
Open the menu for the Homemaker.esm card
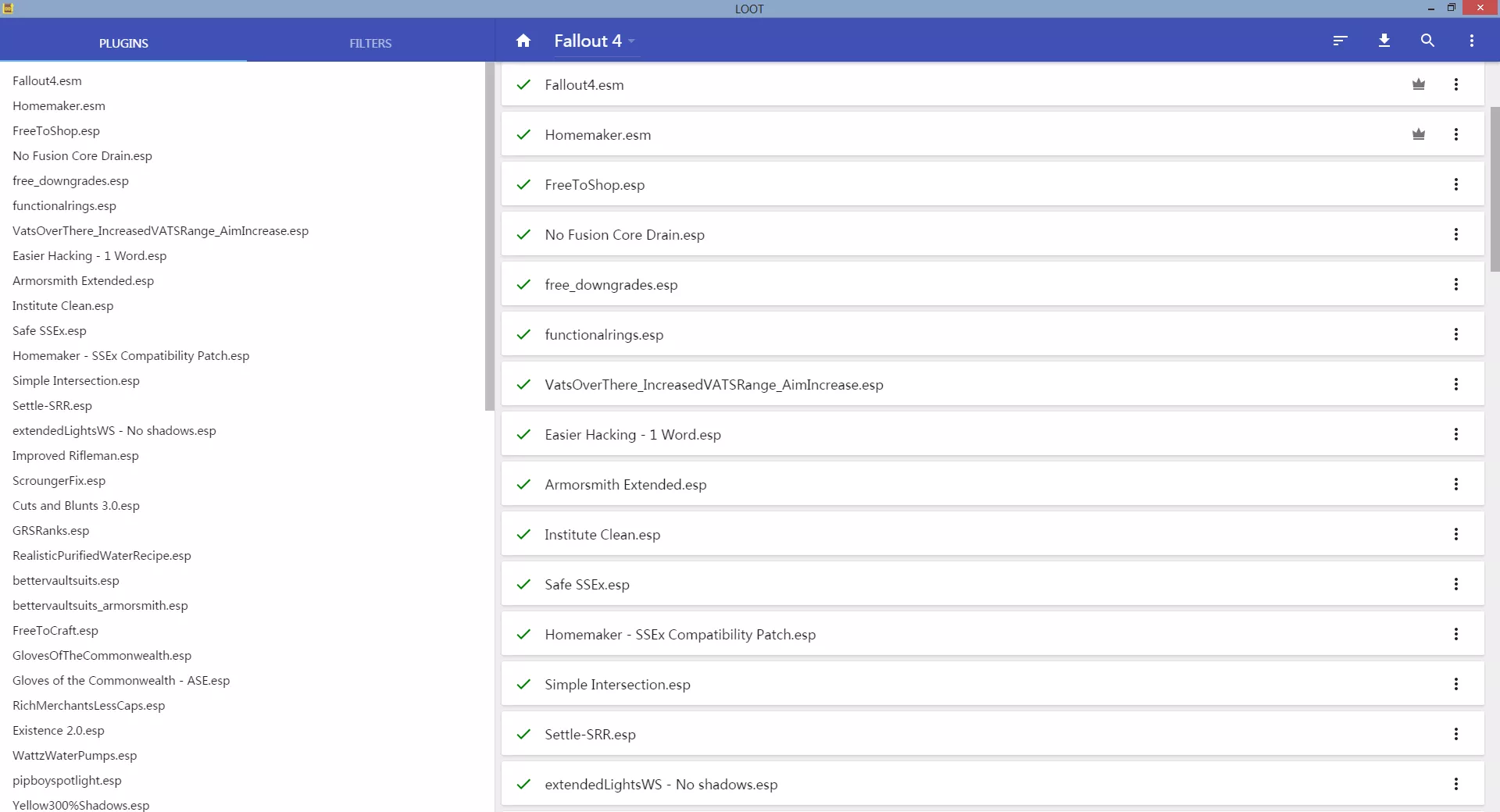pyautogui.click(x=1456, y=134)
